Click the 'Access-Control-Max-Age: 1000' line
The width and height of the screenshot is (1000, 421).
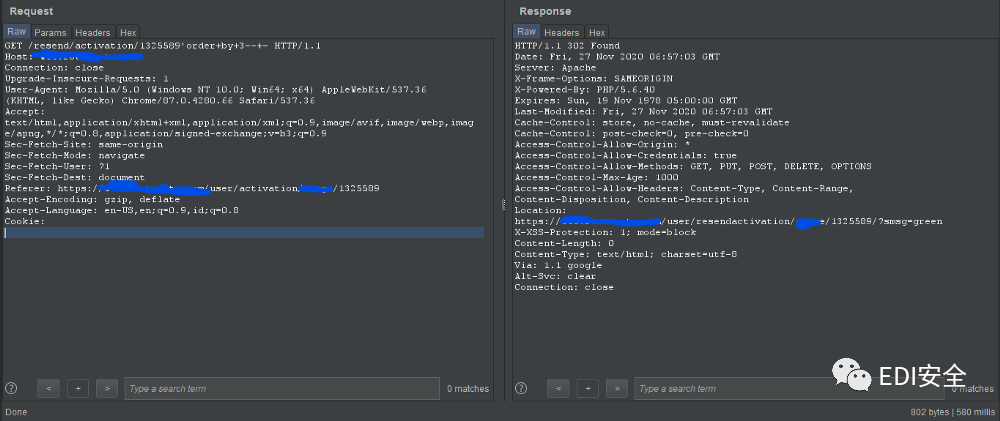point(596,177)
